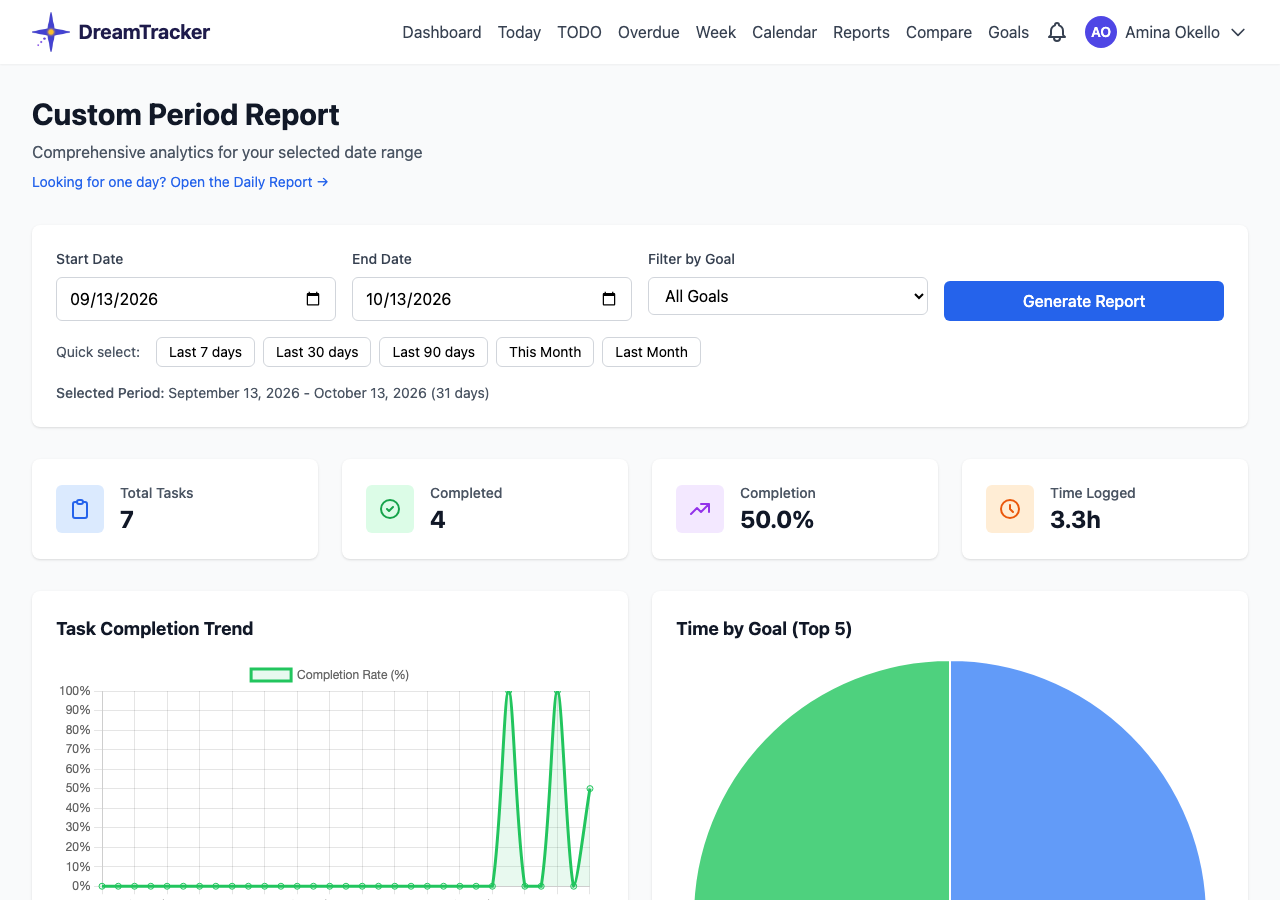Open the End Date calendar picker icon

click(609, 299)
